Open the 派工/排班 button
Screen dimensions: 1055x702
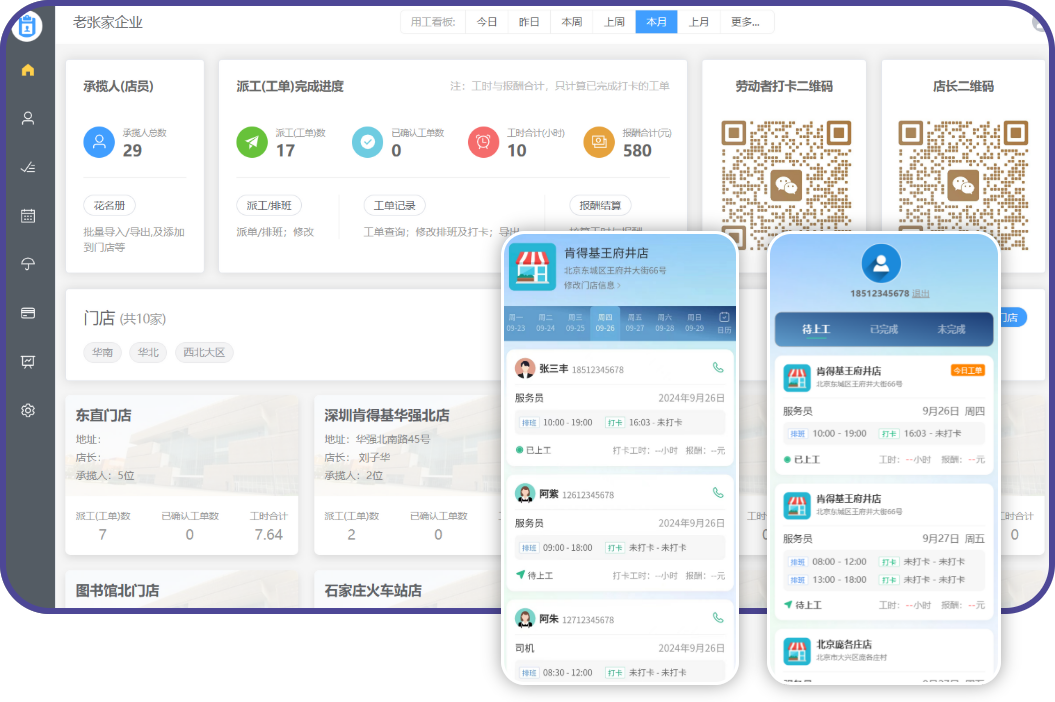(x=269, y=205)
